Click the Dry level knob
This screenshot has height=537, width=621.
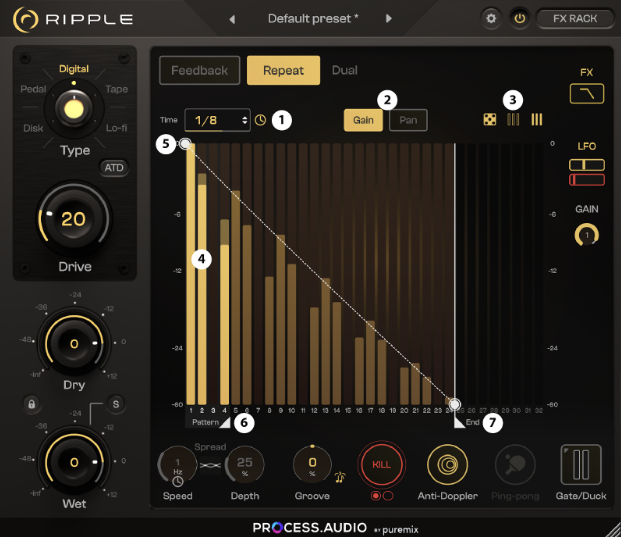pyautogui.click(x=74, y=343)
